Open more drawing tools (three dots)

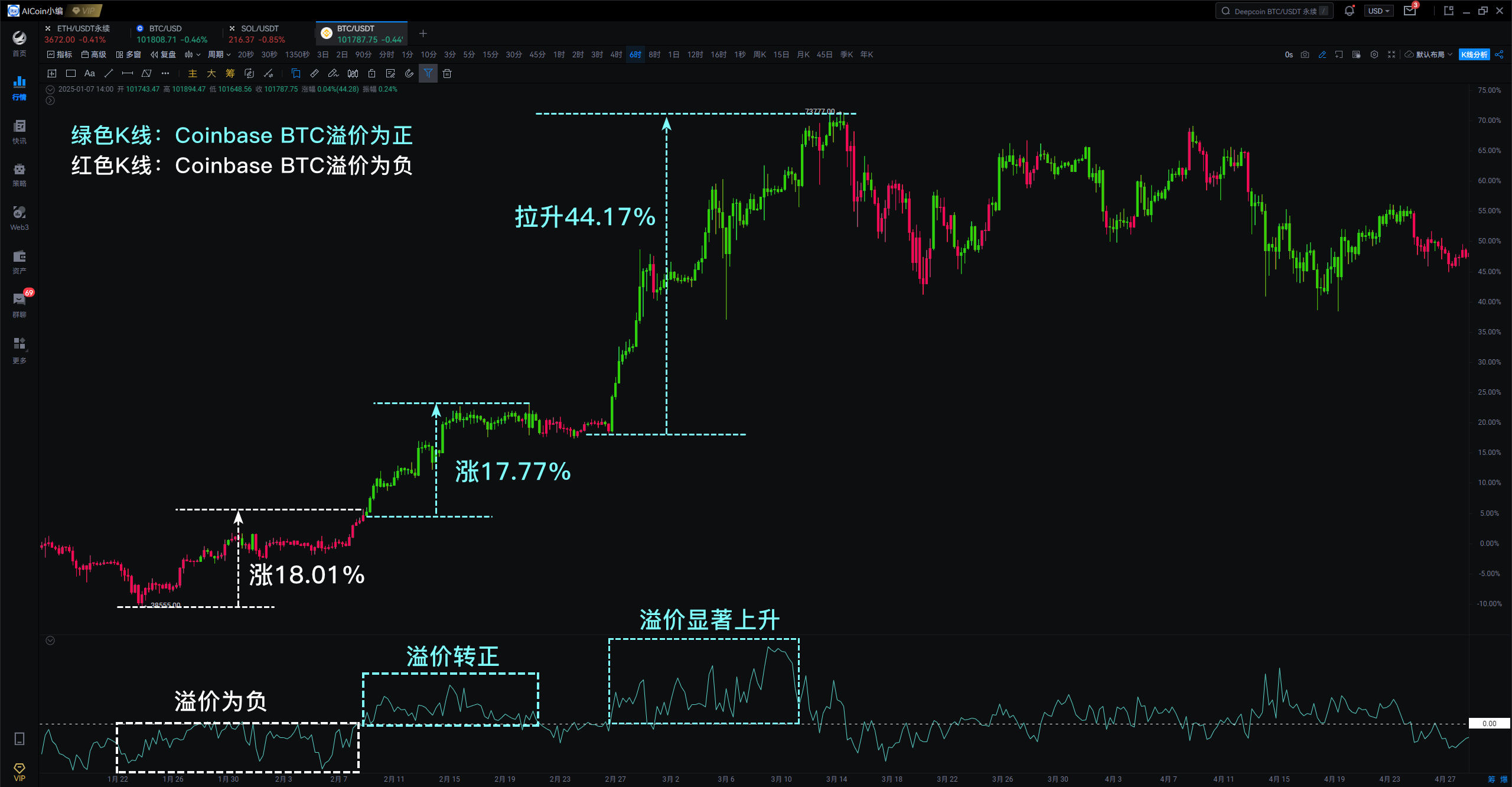[x=165, y=73]
